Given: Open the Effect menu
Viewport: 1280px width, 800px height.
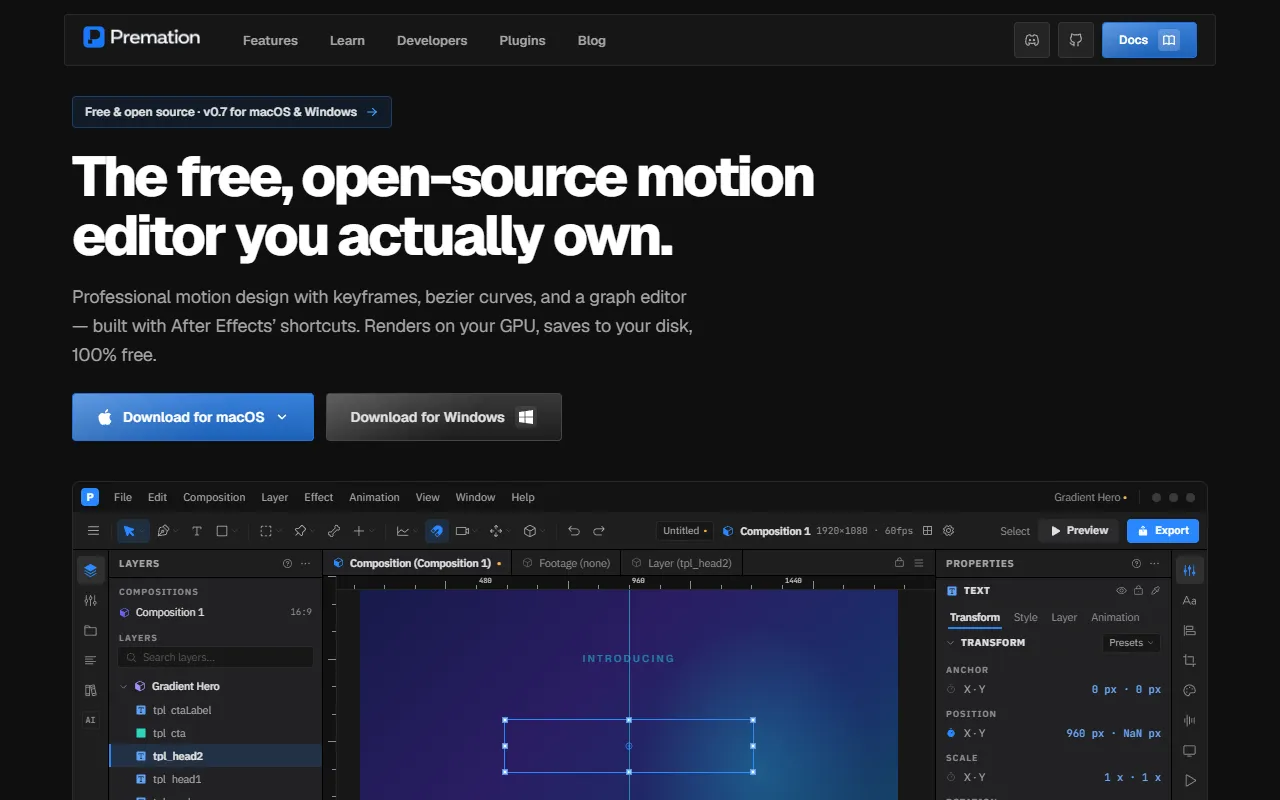Looking at the screenshot, I should point(319,497).
